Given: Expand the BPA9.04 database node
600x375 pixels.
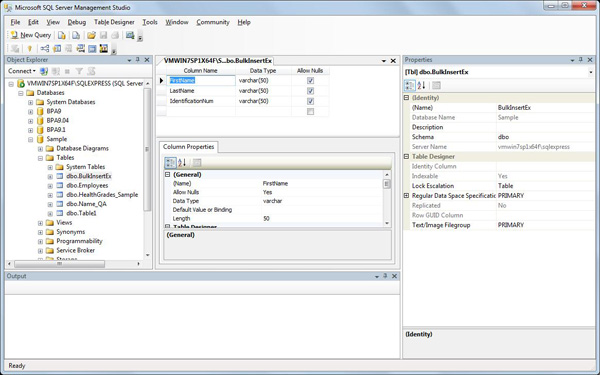Looking at the screenshot, I should pyautogui.click(x=30, y=121).
